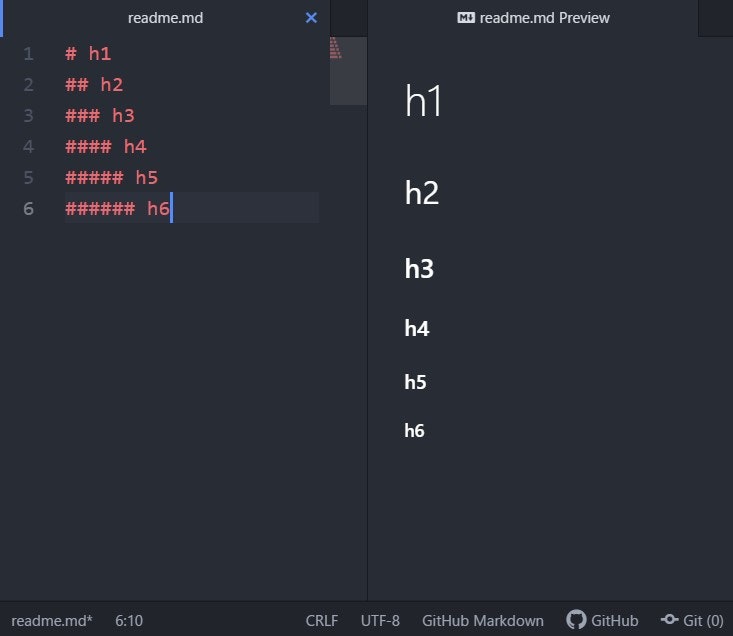Place cursor on line '###### h6'

pos(117,208)
